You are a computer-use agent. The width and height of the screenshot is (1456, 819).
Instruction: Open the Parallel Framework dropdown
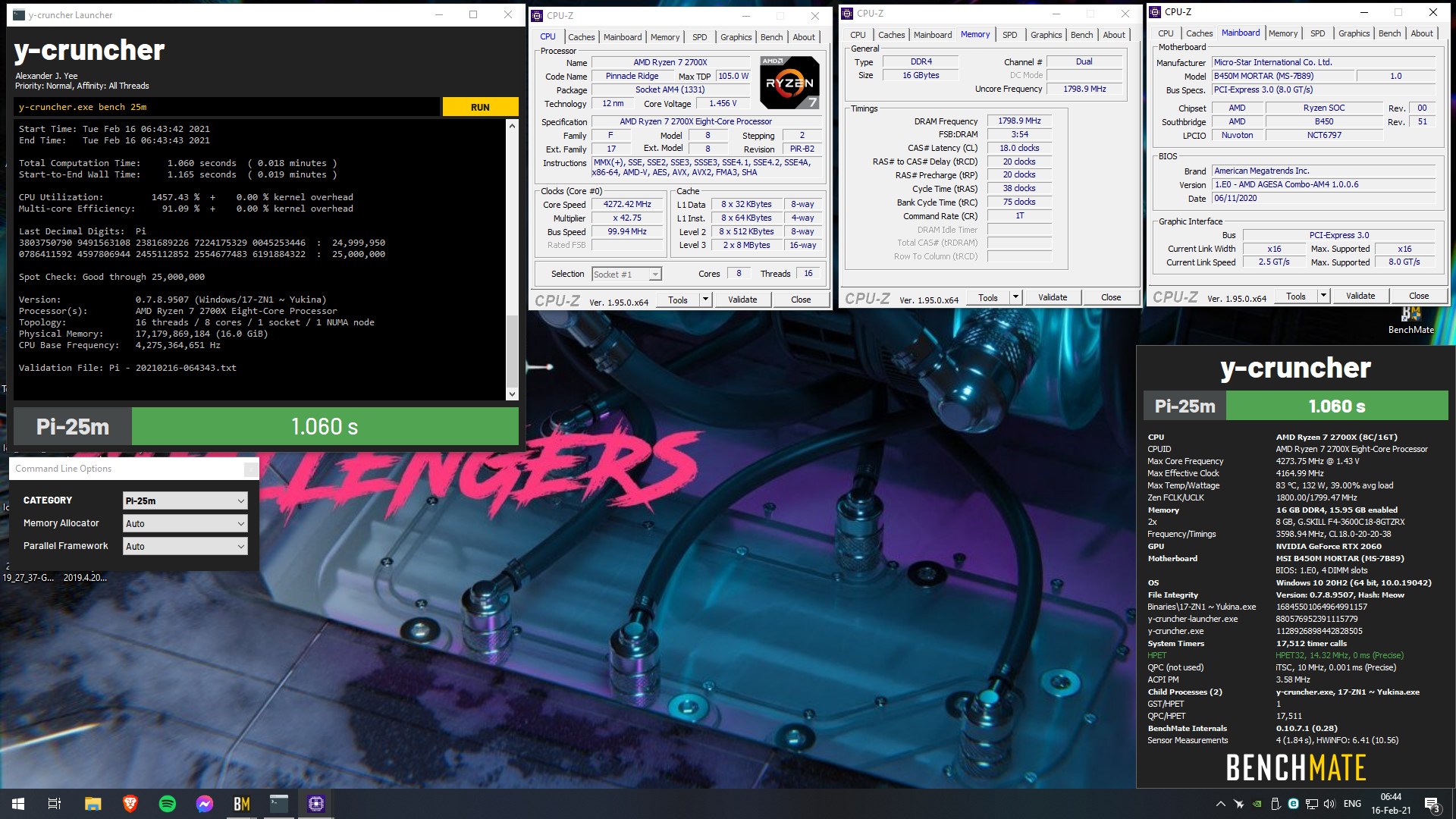point(185,546)
